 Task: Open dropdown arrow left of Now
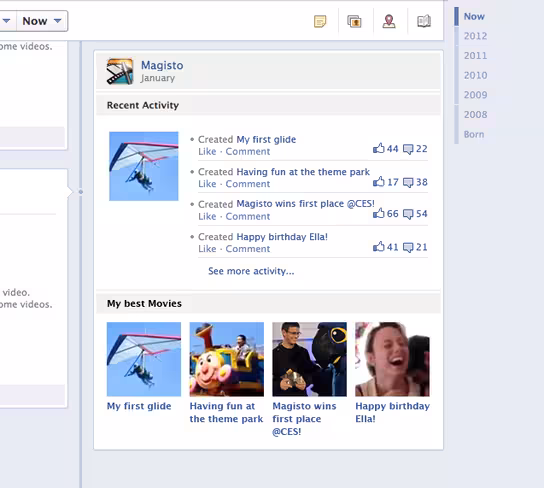[7, 21]
